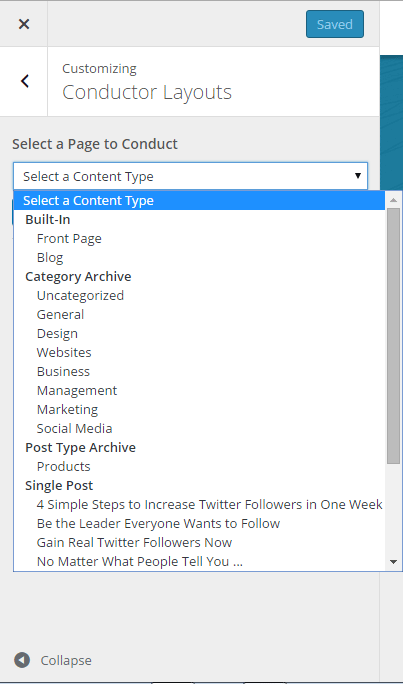The height and width of the screenshot is (684, 403).
Task: Select Be the Leader Everyone Wants to Follow
Action: (158, 523)
